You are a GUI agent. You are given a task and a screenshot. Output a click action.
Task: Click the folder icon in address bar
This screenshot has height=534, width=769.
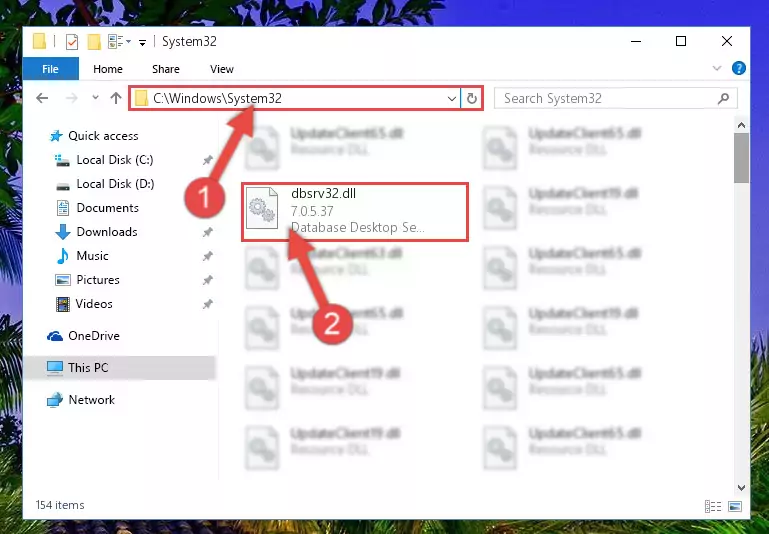[x=142, y=99]
